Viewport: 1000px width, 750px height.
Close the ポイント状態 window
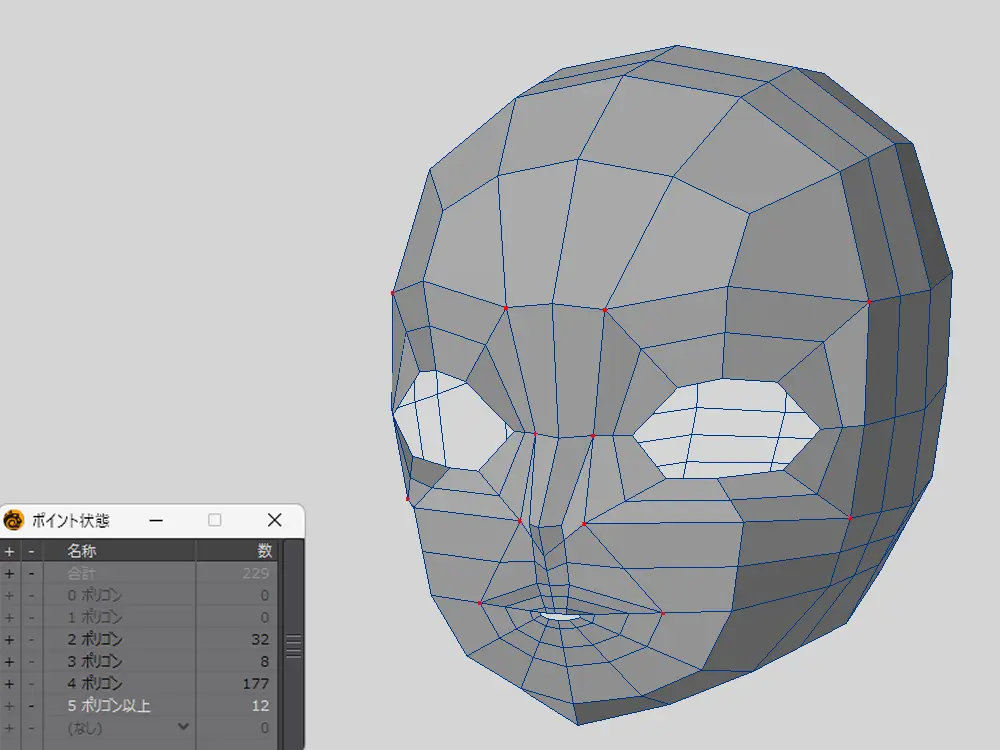[275, 520]
